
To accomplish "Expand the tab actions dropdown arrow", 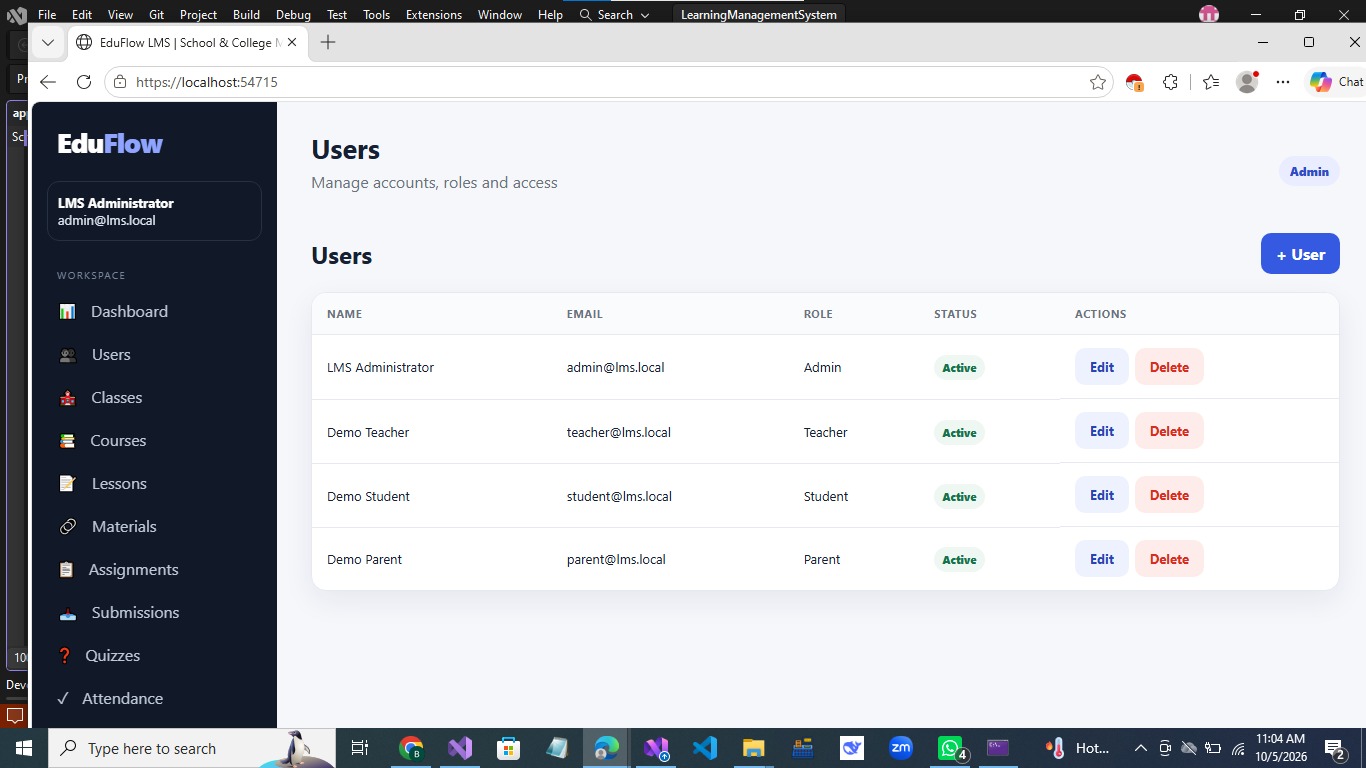I will pyautogui.click(x=47, y=43).
